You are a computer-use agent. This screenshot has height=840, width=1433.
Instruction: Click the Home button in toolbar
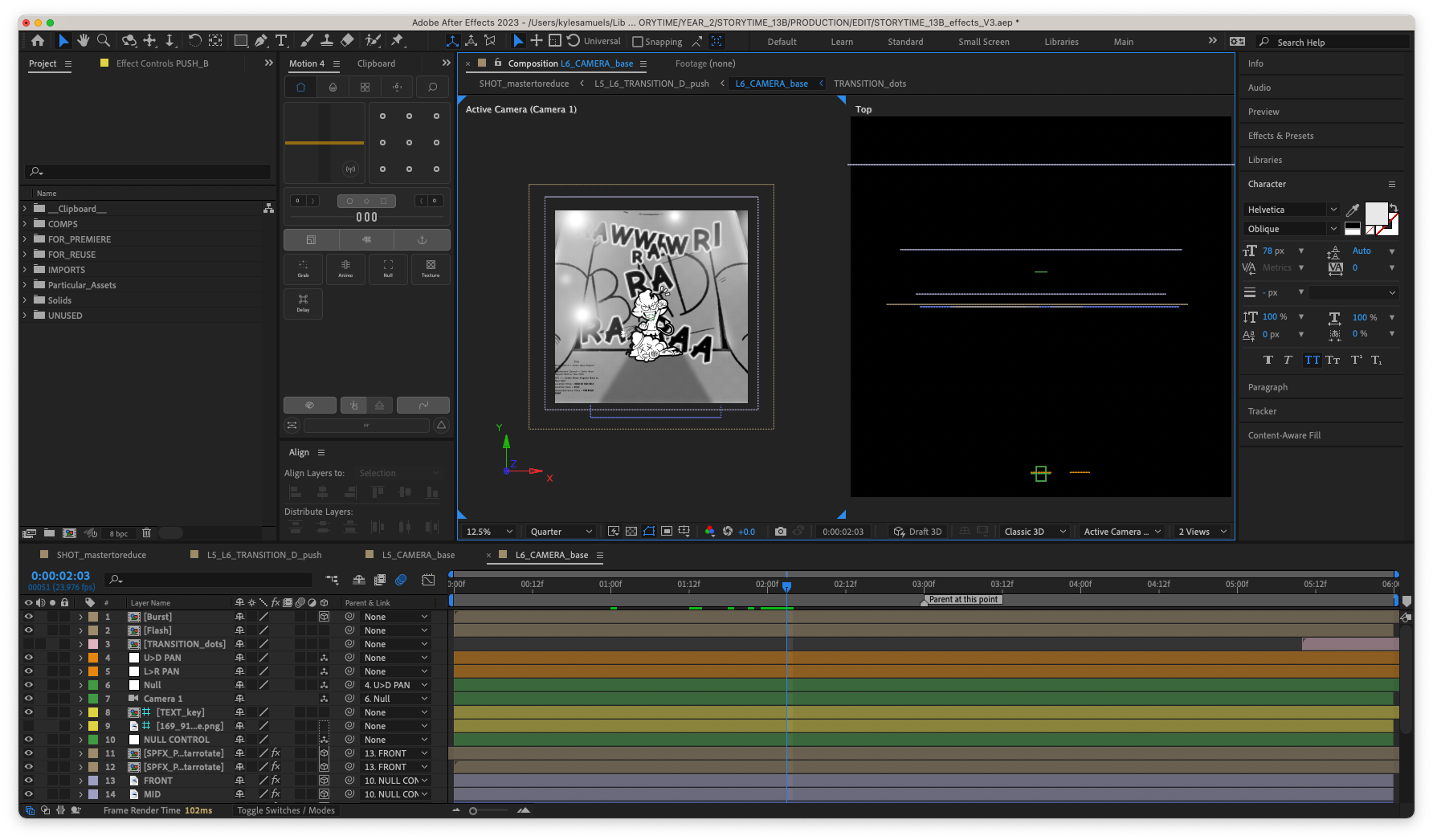[38, 41]
